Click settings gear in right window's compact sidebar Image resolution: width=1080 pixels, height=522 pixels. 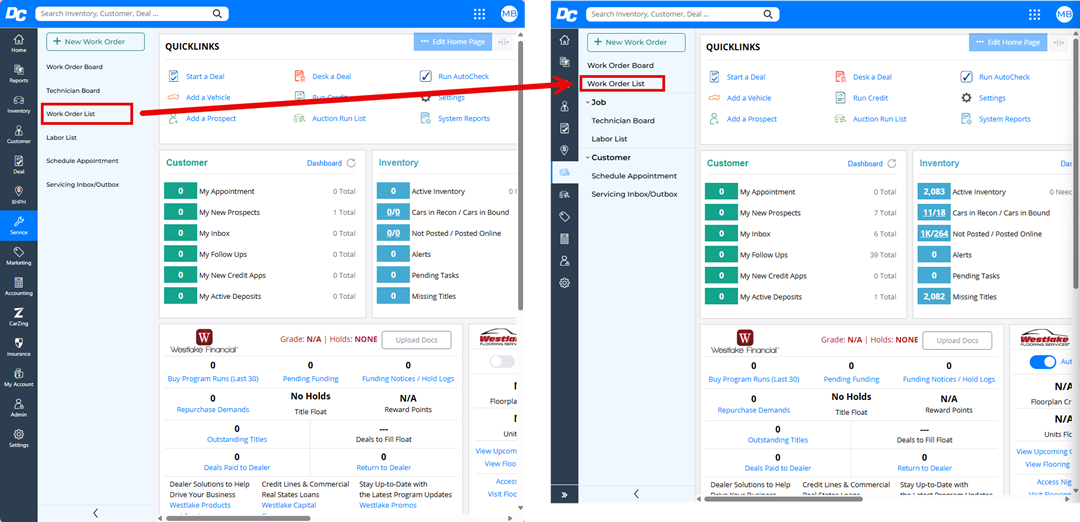click(564, 282)
